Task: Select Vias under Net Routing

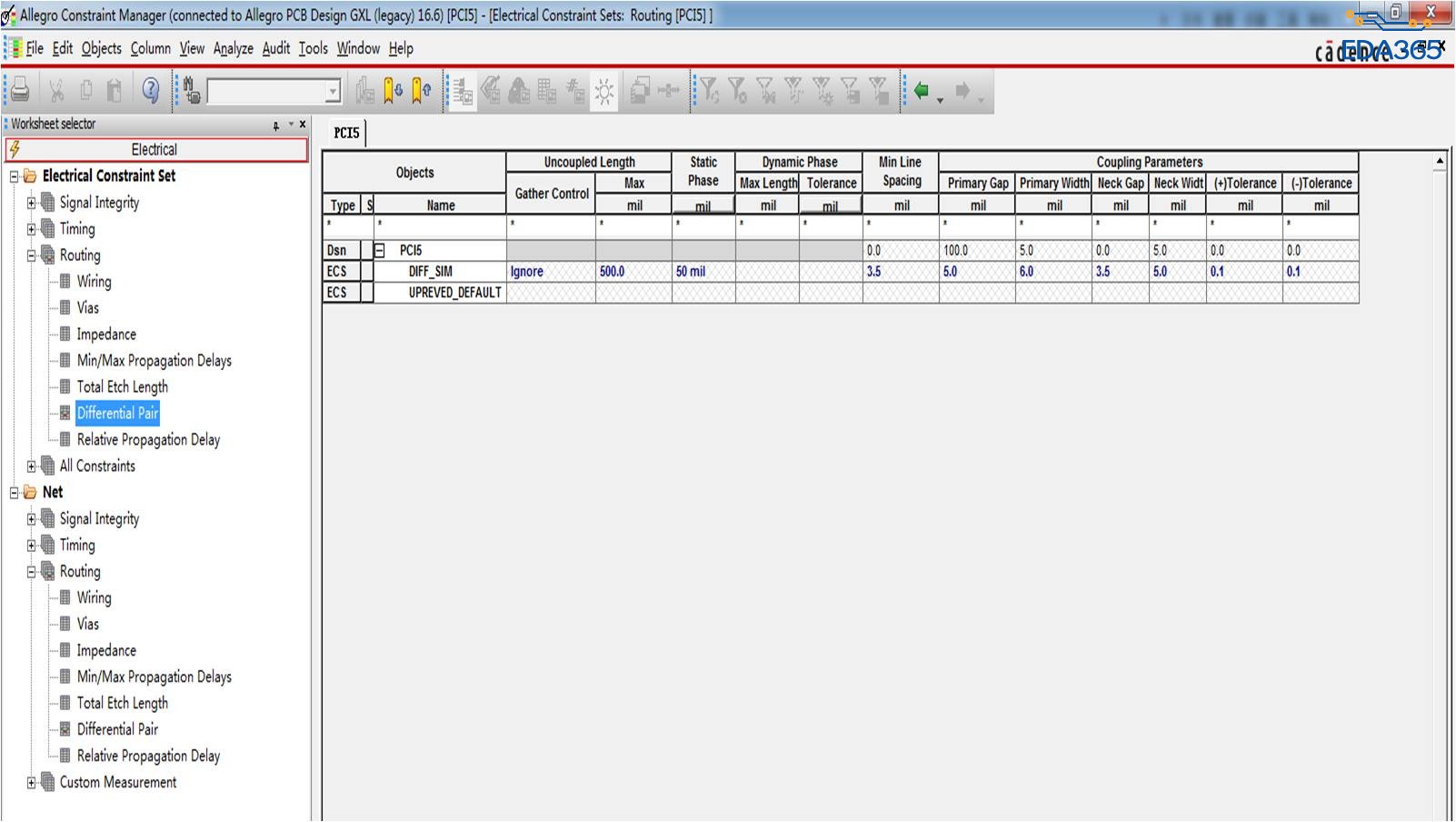Action: click(87, 624)
